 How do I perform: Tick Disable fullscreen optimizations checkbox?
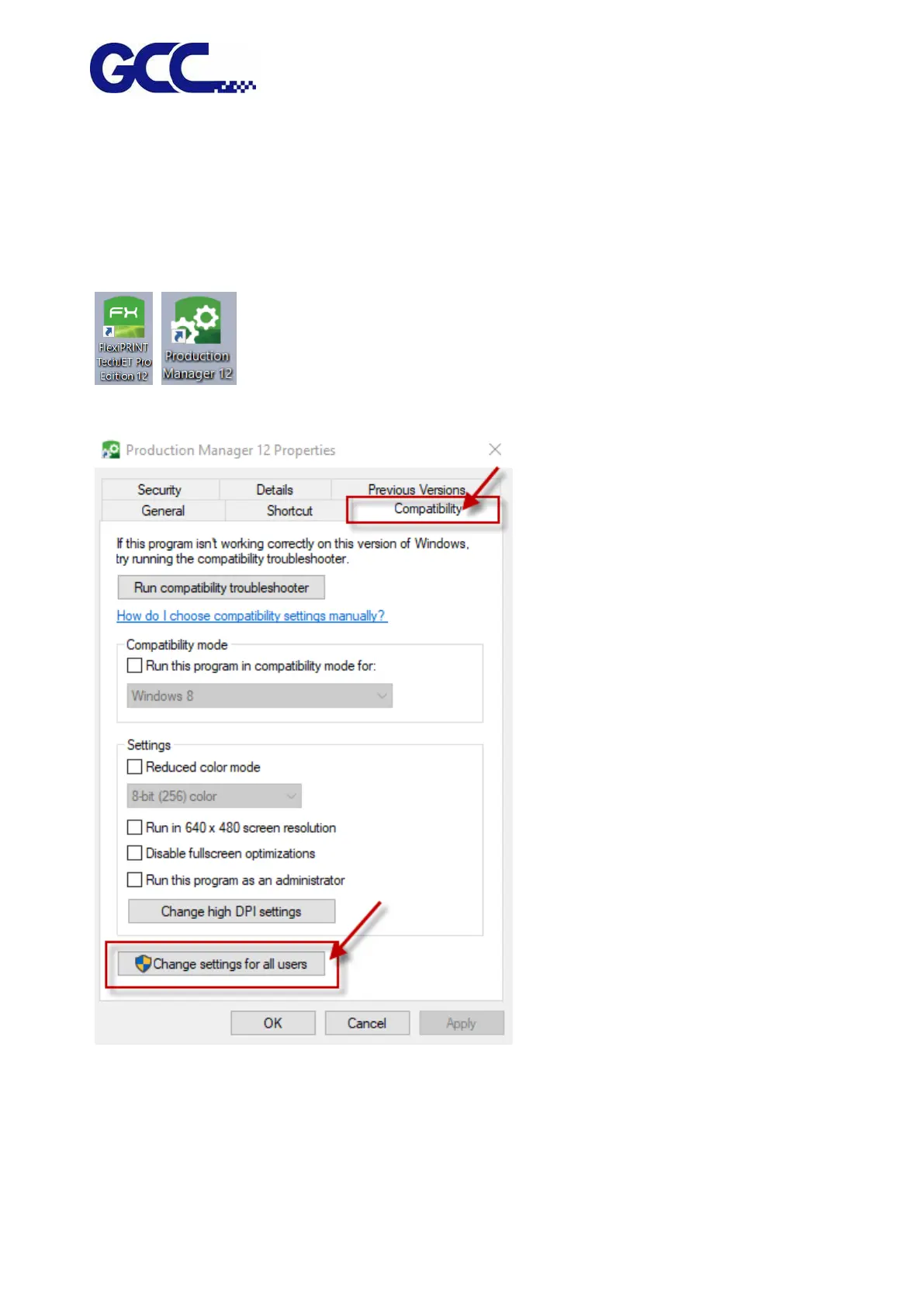[x=134, y=853]
